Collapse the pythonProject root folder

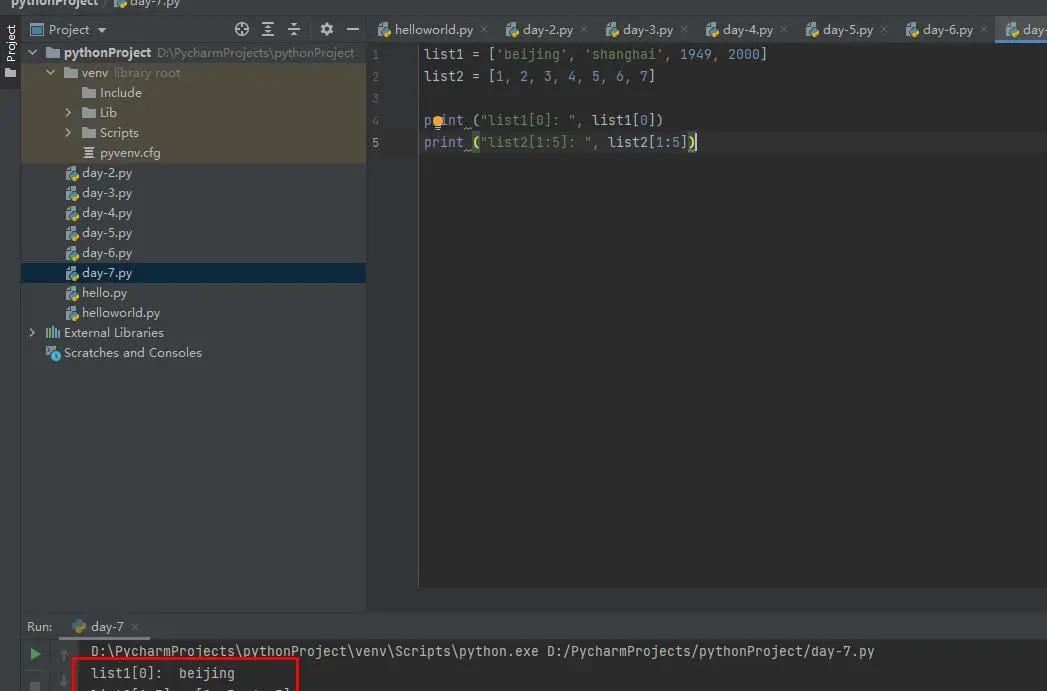click(x=32, y=52)
